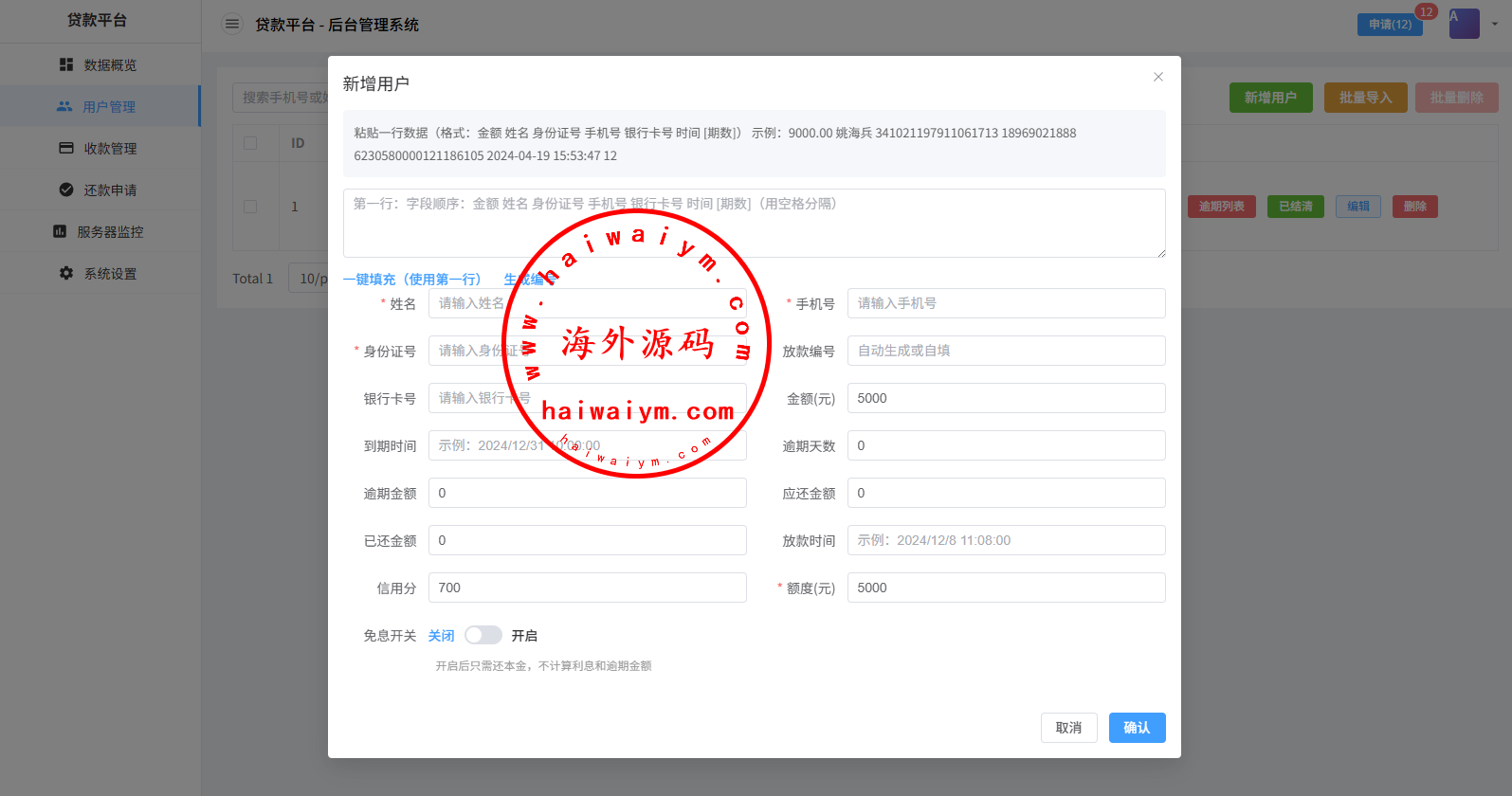Toggle the interest-free switch
This screenshot has width=1512, height=796.
[483, 635]
